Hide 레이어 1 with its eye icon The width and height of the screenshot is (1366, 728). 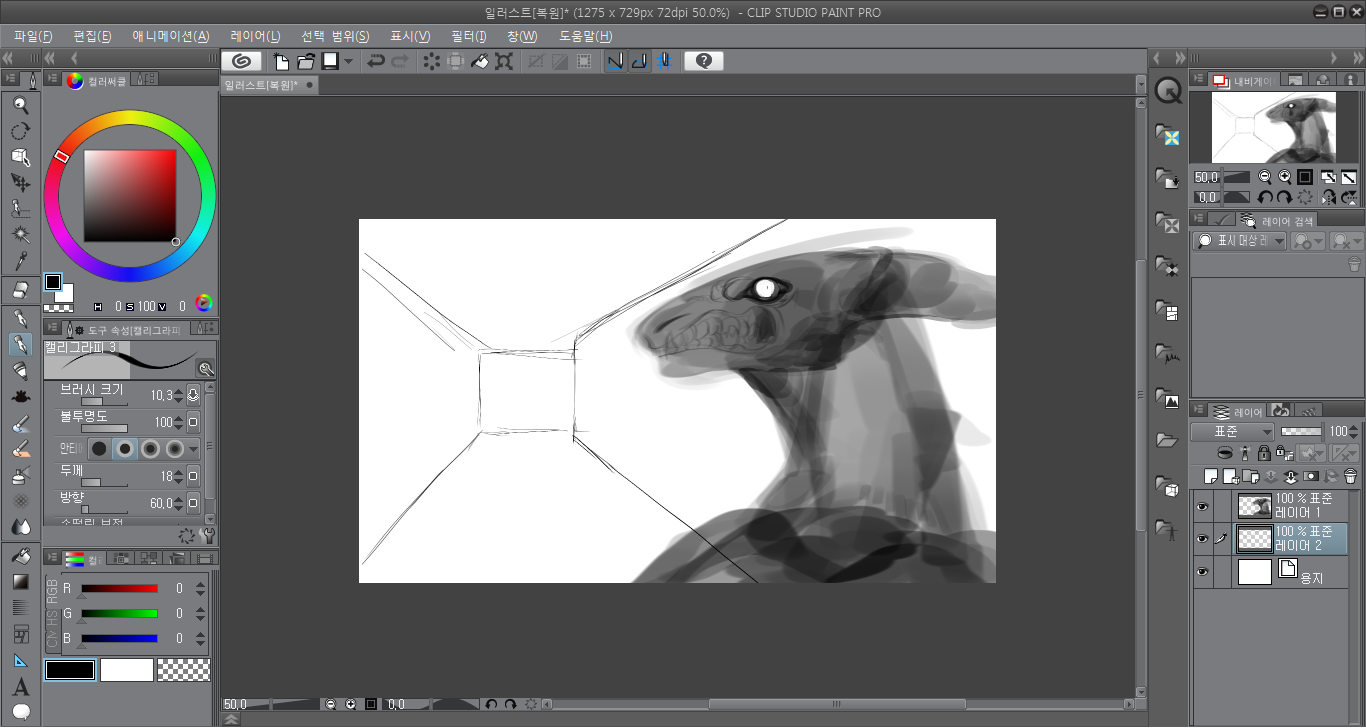point(1203,506)
